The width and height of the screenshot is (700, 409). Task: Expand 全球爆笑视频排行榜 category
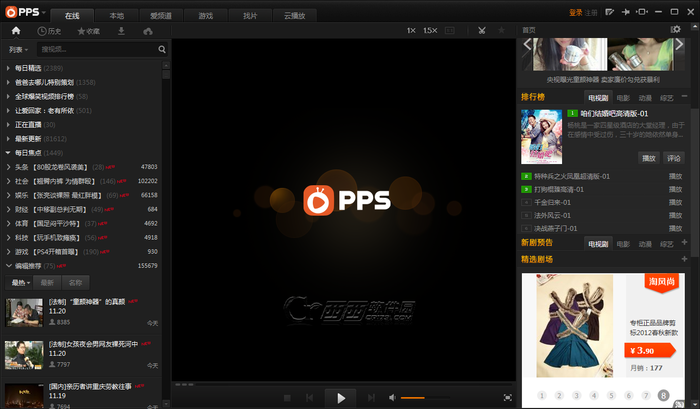click(x=8, y=96)
